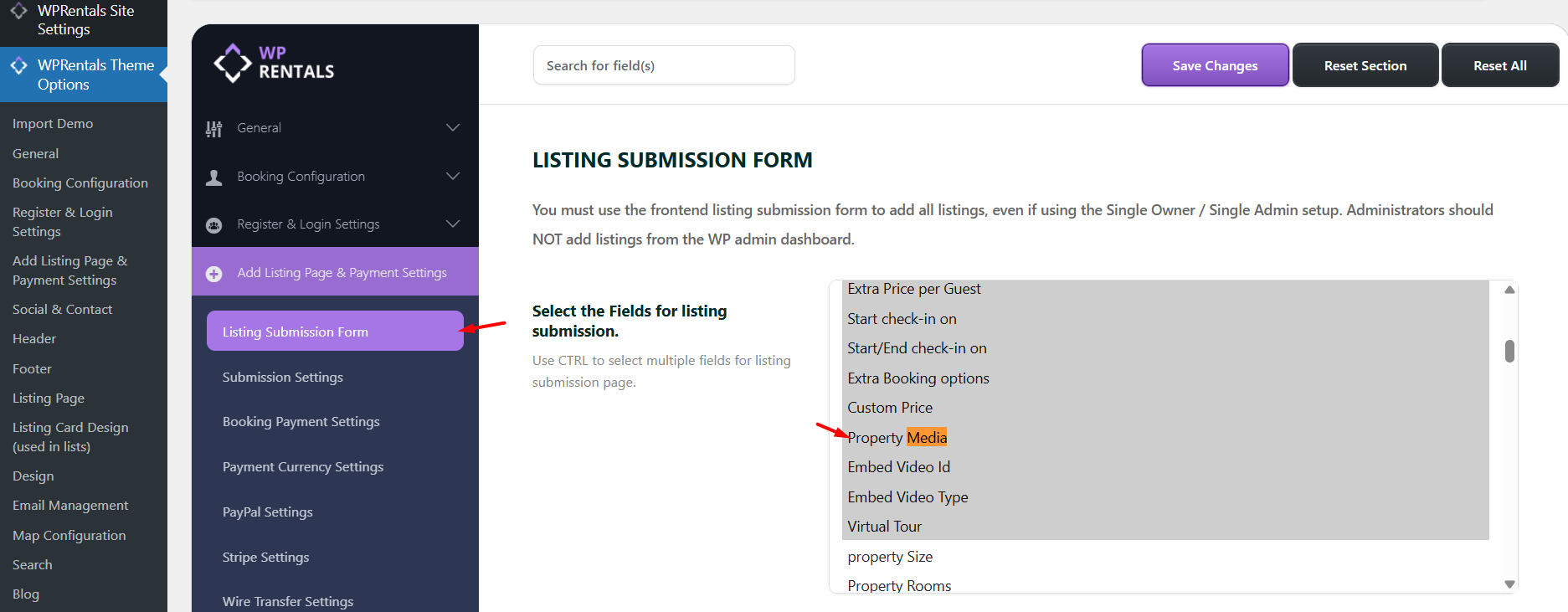This screenshot has width=1568, height=612.
Task: Click the WPRentals Site Settings diamond icon
Action: tap(18, 12)
